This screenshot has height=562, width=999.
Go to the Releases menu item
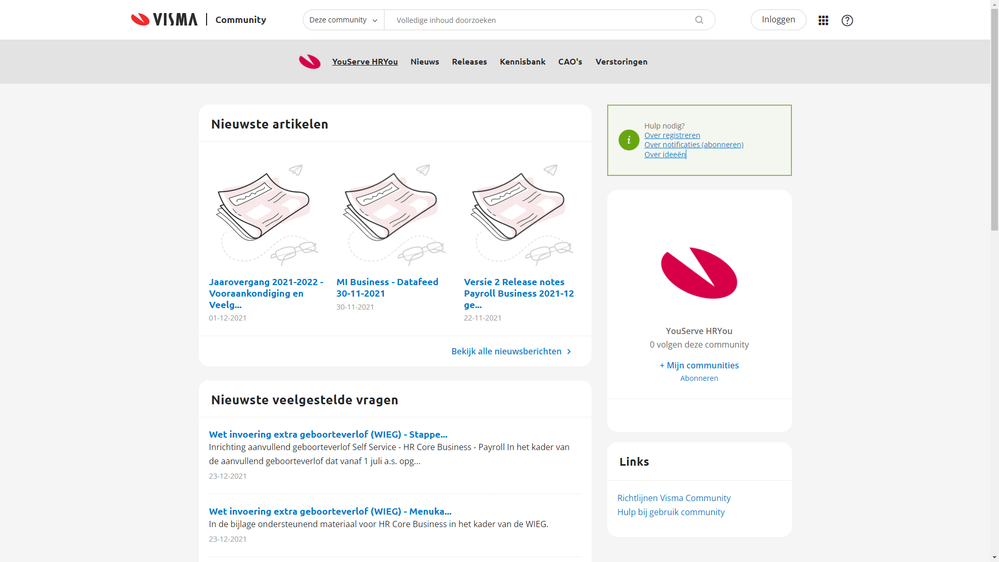tap(469, 62)
